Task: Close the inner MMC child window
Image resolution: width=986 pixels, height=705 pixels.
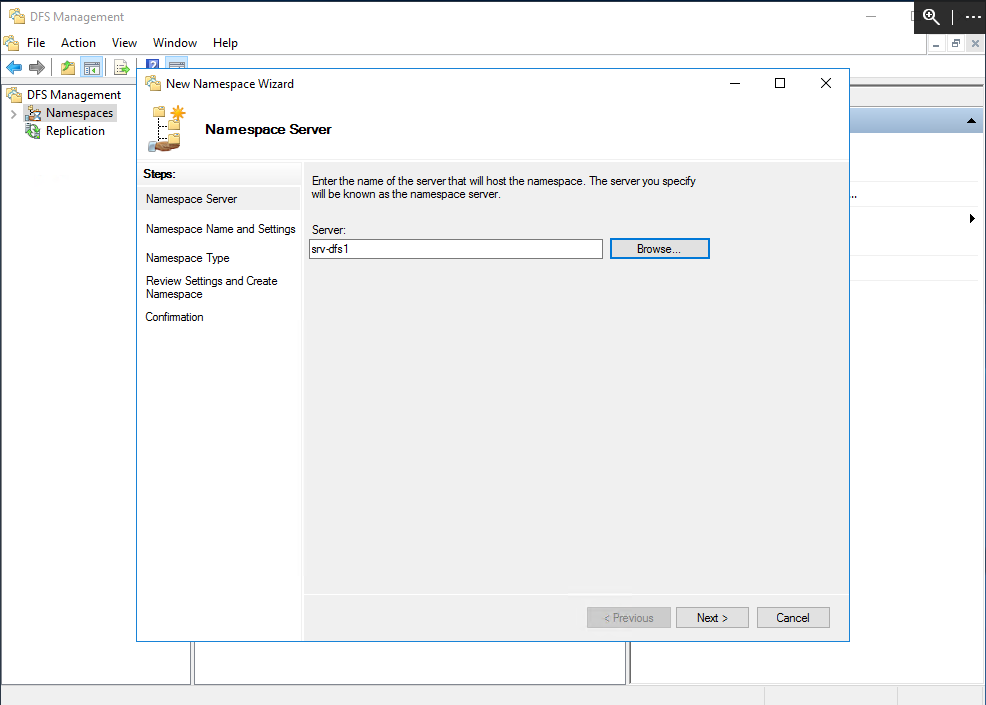Action: (975, 43)
